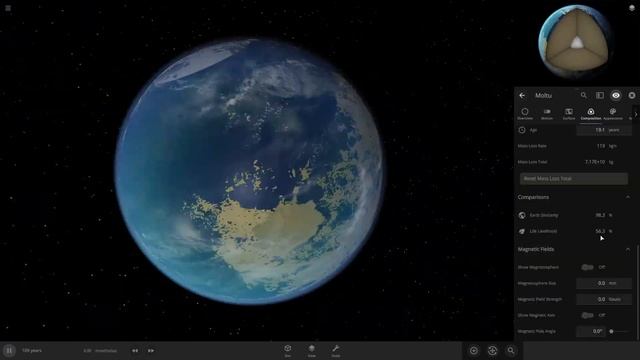Collapse the Magnetic Fields section
Screen dimensions: 640x360
click(x=628, y=249)
